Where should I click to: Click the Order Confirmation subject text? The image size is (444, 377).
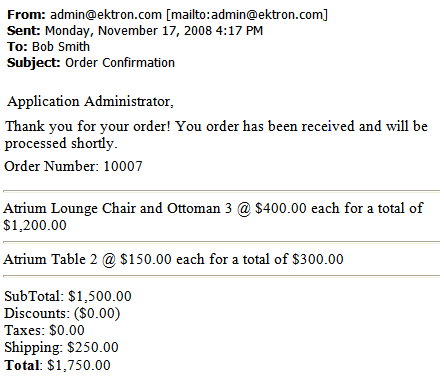coord(120,63)
